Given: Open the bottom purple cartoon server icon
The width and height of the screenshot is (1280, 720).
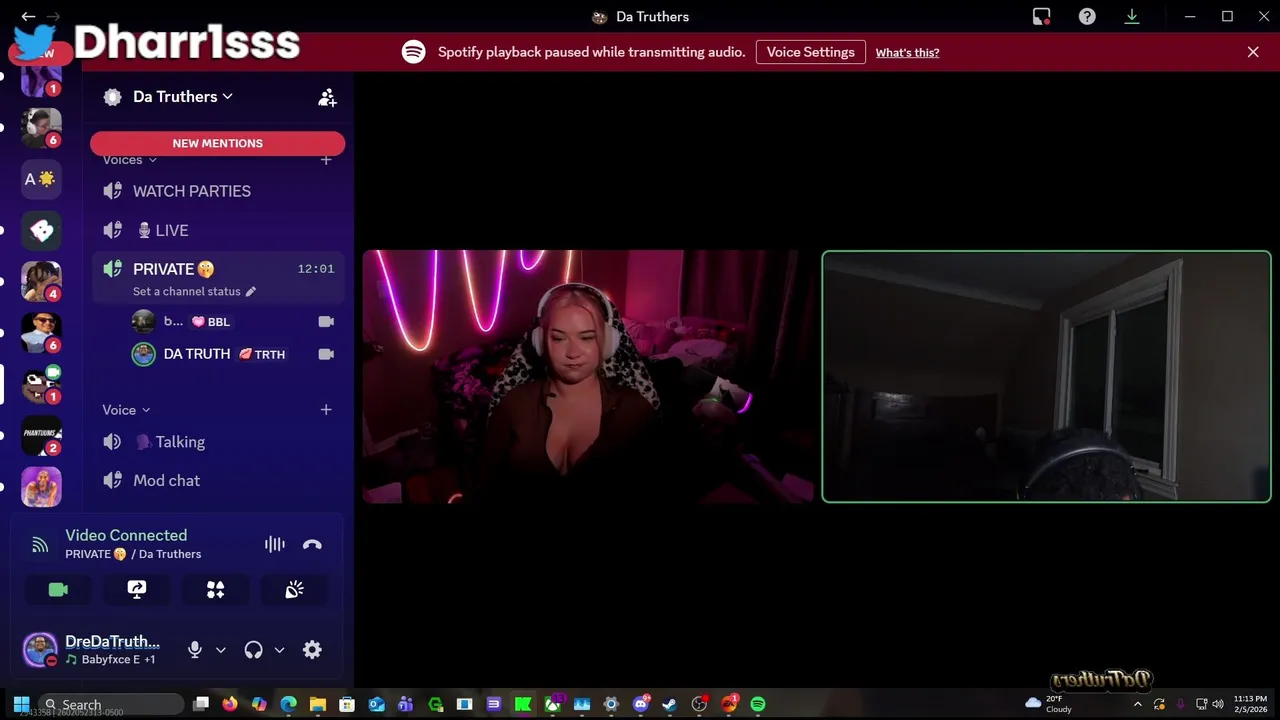Looking at the screenshot, I should 41,487.
